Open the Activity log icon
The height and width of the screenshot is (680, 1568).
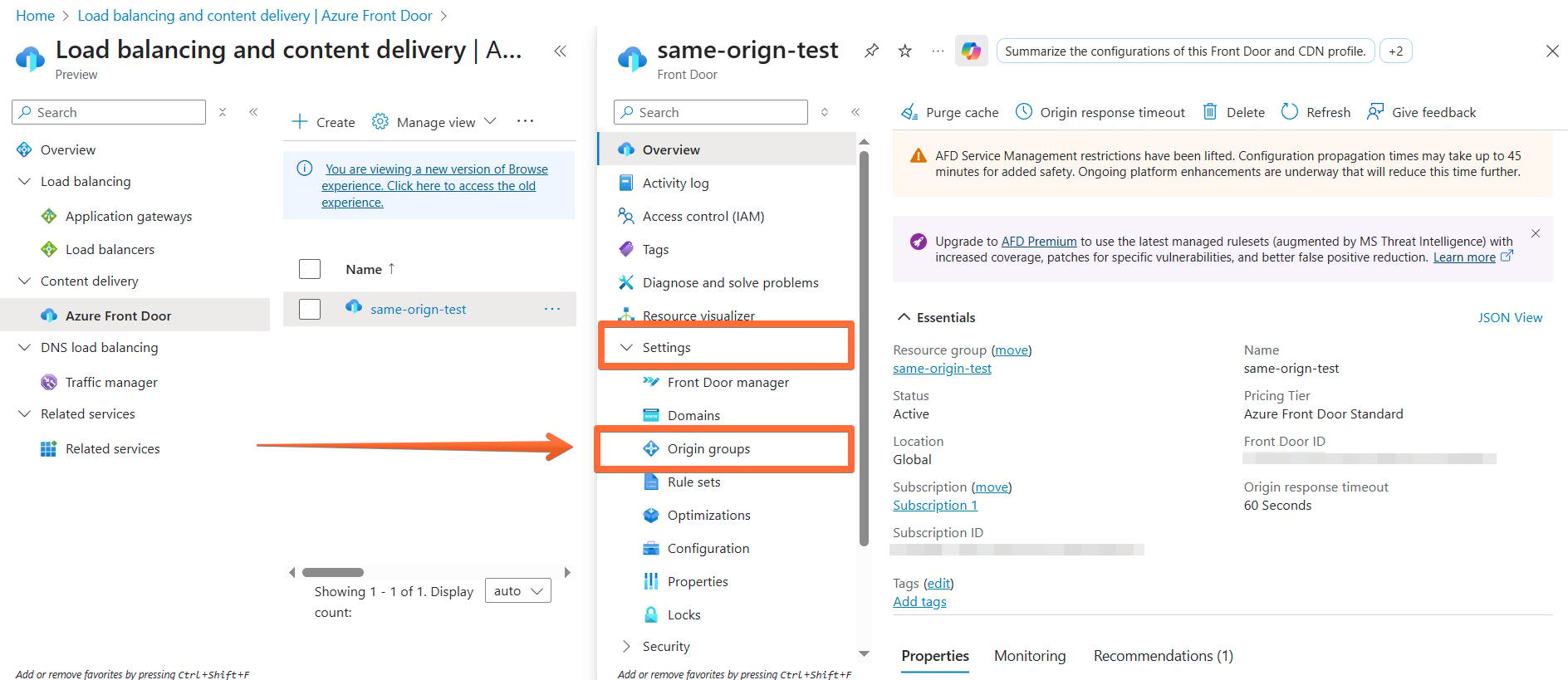[x=626, y=183]
